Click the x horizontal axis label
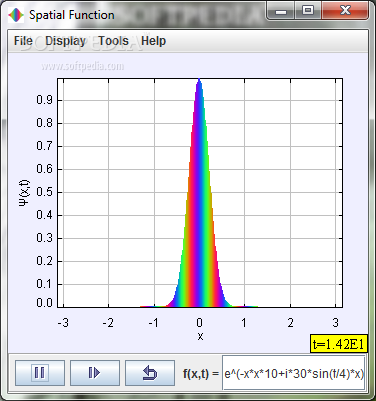Viewport: 376px width, 401px height. [x=200, y=336]
